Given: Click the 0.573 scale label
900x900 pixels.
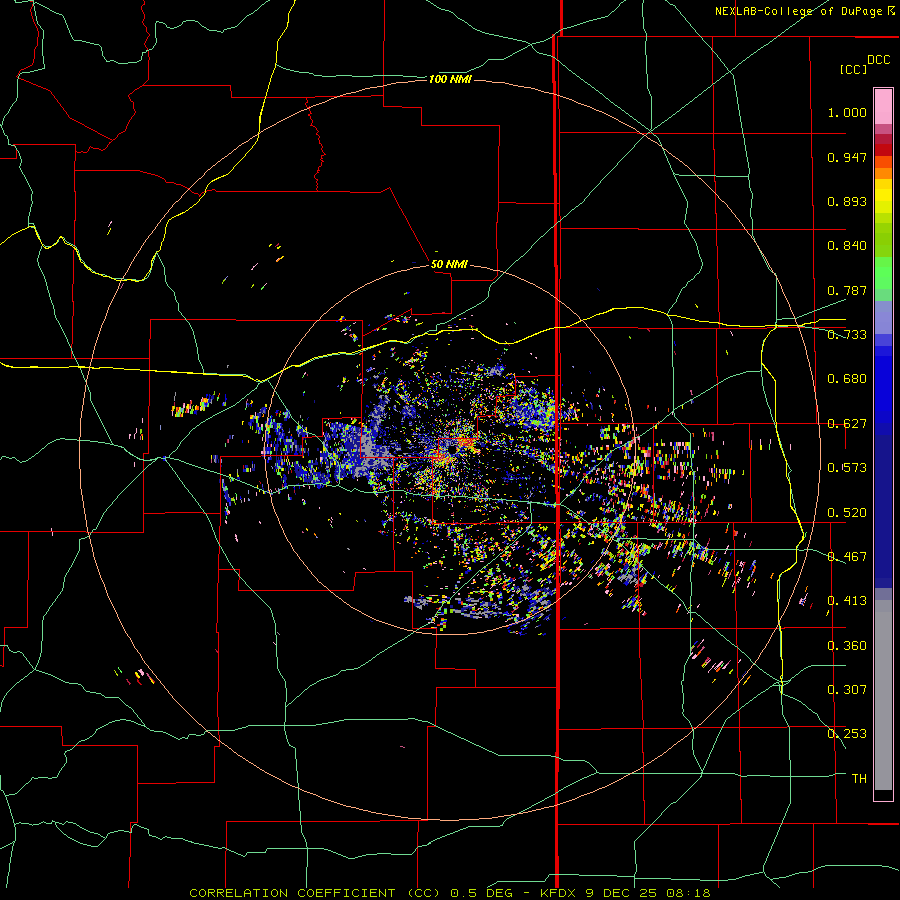Looking at the screenshot, I should [x=847, y=468].
